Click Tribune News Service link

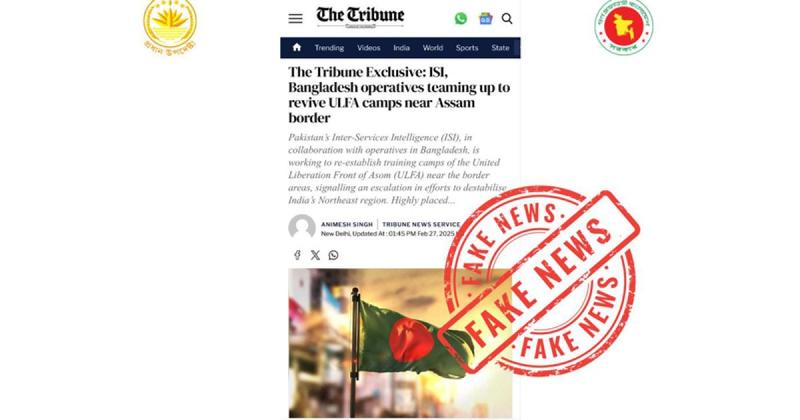point(421,225)
